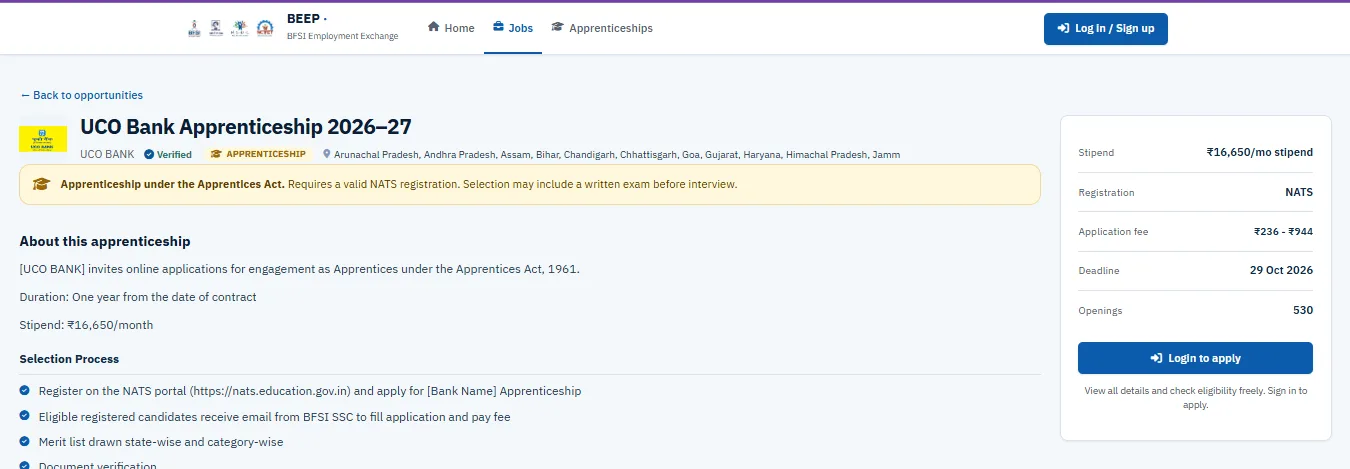1350x469 pixels.
Task: Click the location pin icon
Action: click(x=327, y=154)
